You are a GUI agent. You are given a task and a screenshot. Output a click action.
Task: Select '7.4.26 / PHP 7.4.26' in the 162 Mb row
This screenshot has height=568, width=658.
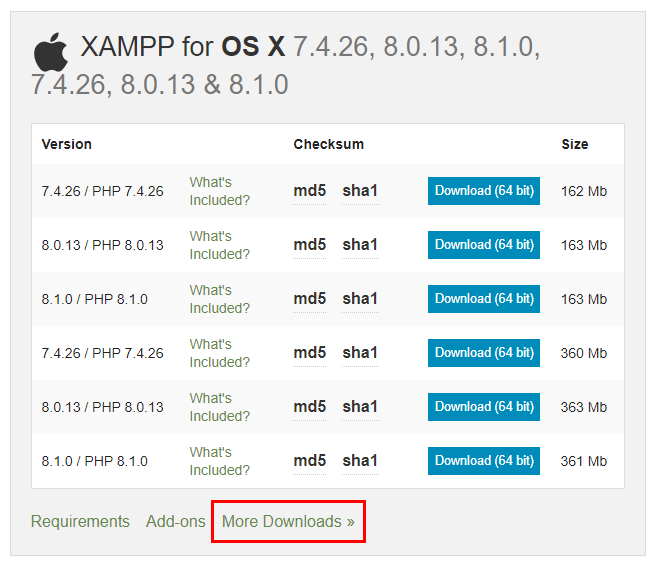tap(102, 191)
